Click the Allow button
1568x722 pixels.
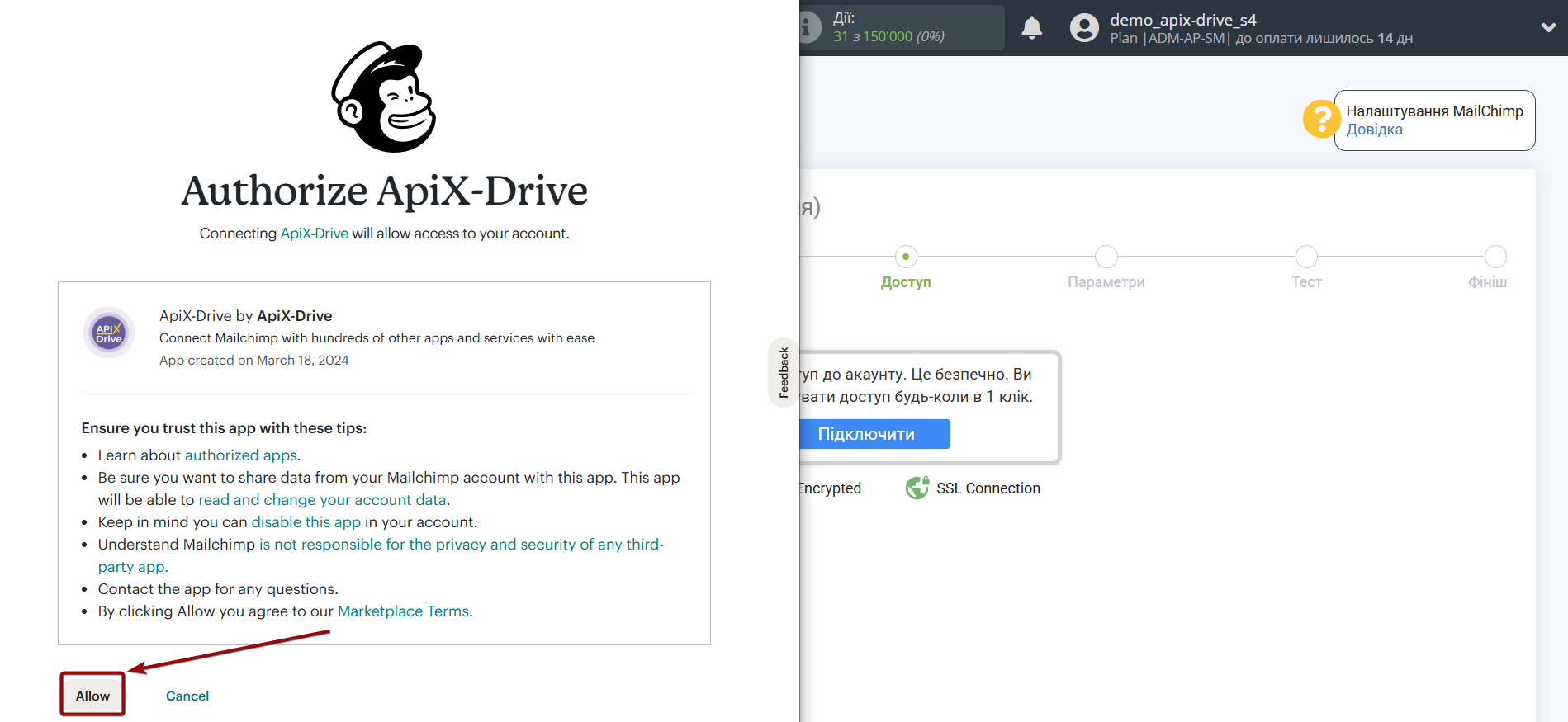(x=92, y=695)
